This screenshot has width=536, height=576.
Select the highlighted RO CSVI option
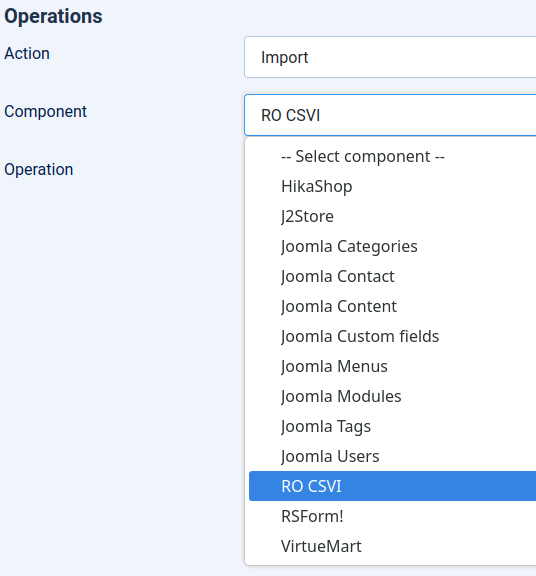[x=392, y=486]
